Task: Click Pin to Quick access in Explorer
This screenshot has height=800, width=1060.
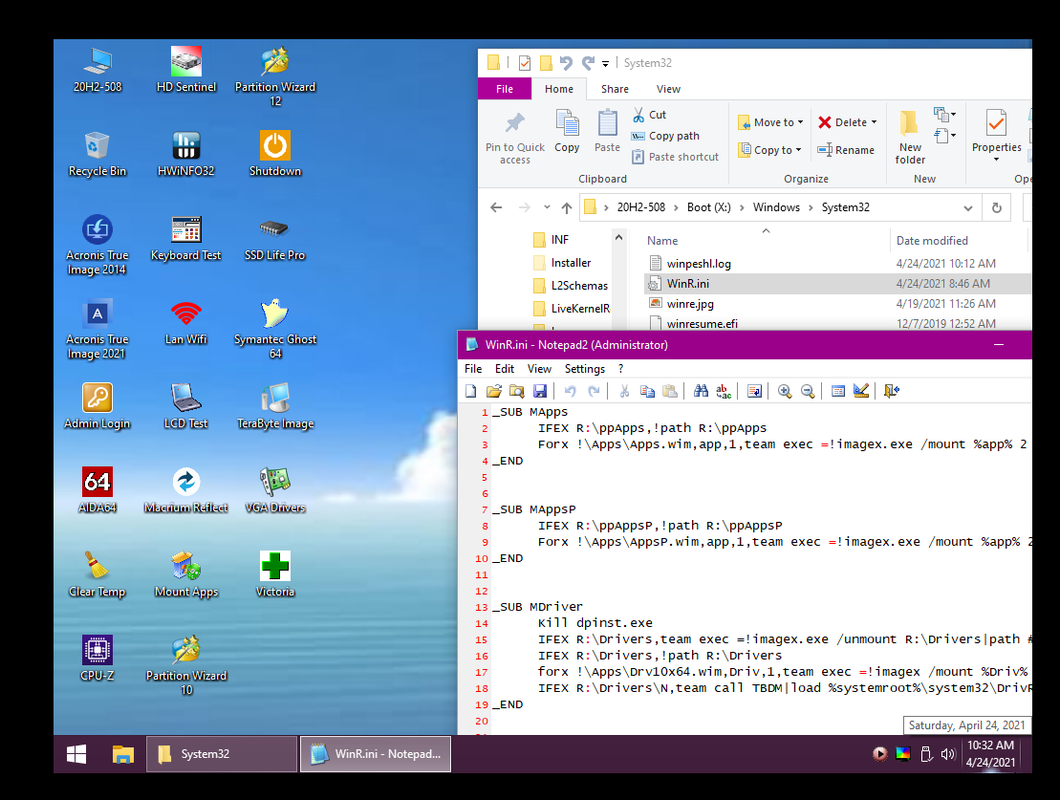Action: tap(514, 138)
